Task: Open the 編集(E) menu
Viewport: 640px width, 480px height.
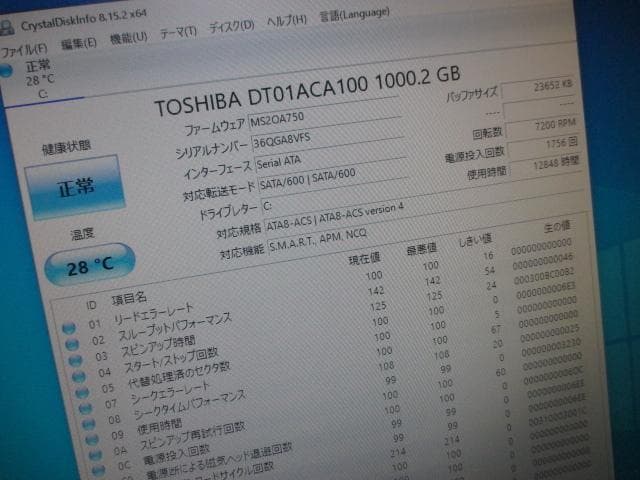Action: point(78,42)
